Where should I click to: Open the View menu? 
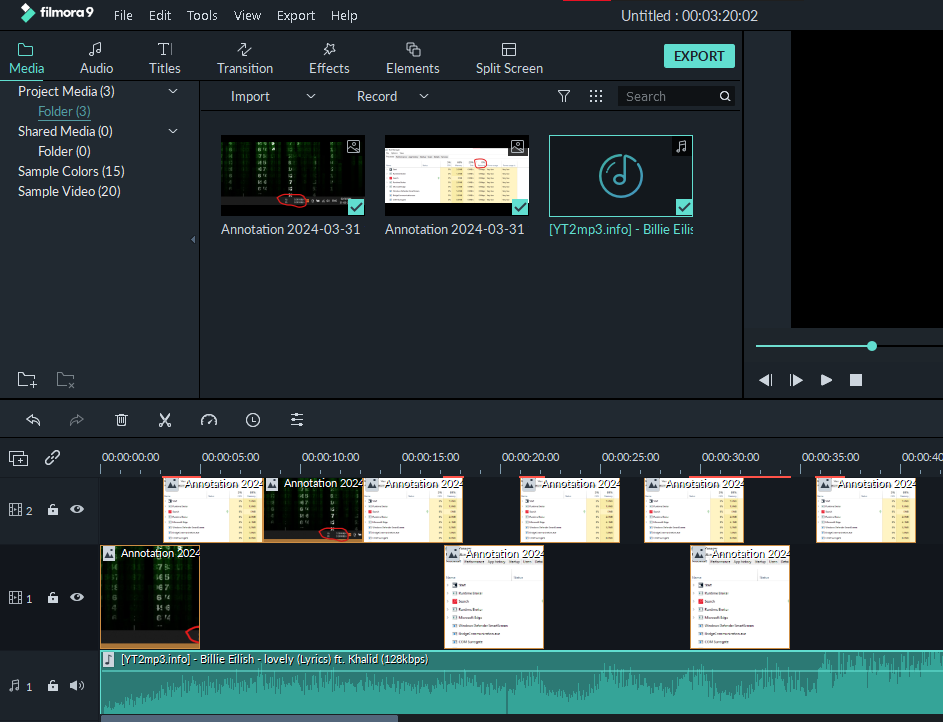point(247,16)
